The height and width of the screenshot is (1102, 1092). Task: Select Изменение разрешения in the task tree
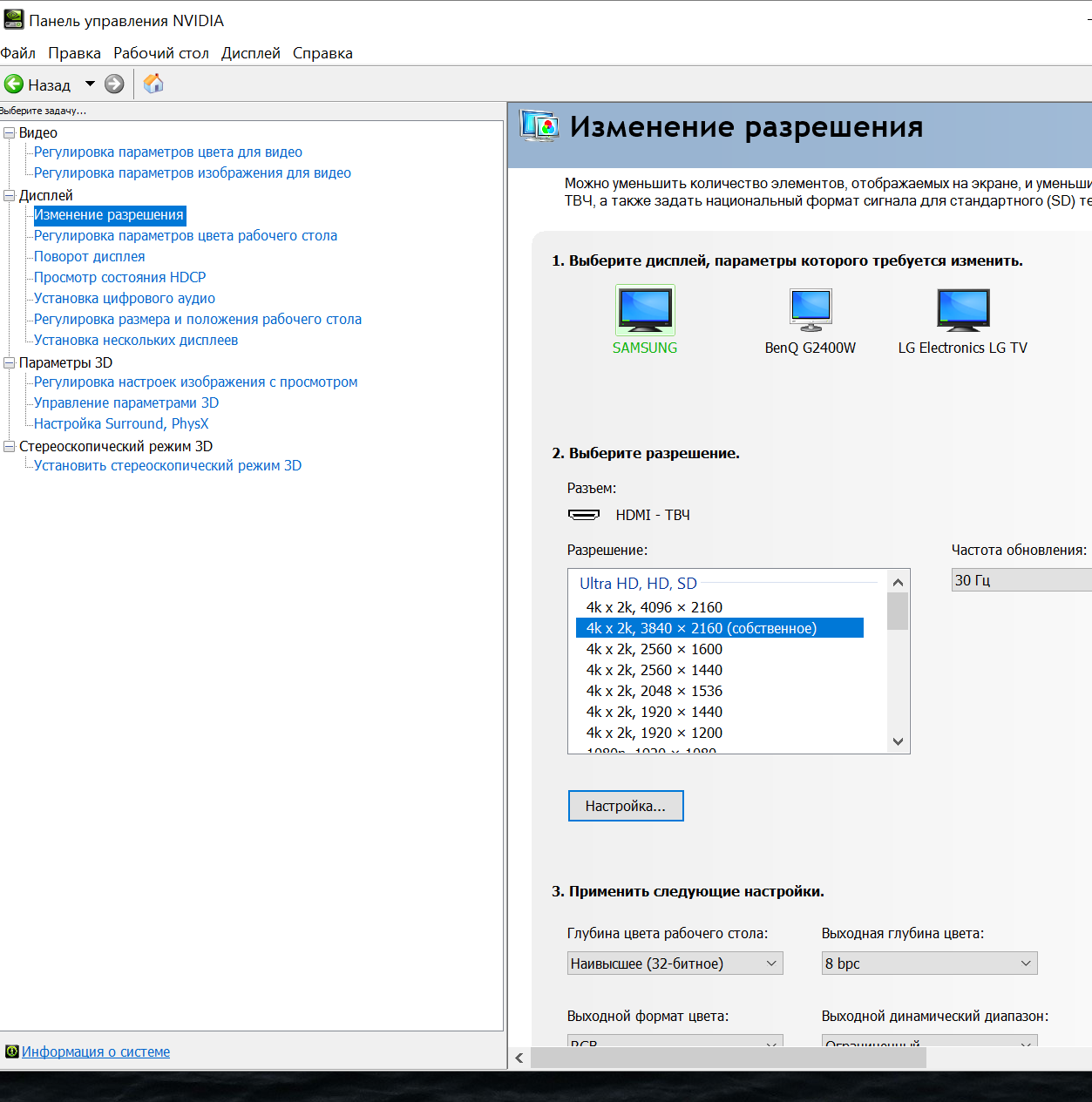(109, 214)
